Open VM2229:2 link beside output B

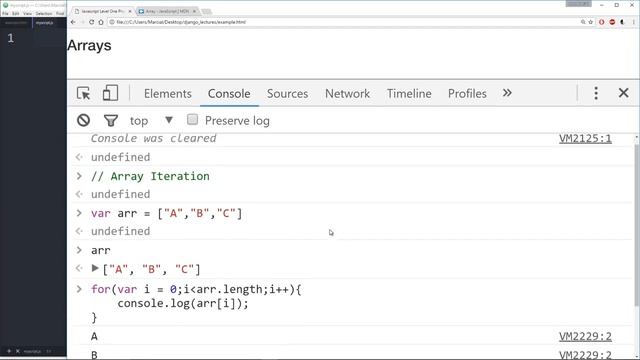point(585,355)
